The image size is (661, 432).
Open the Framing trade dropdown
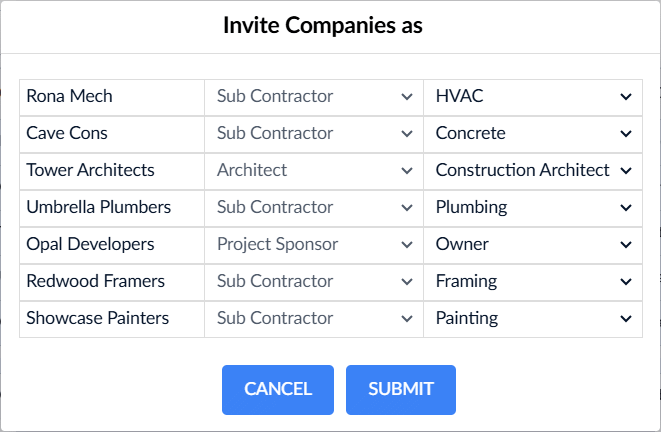click(x=533, y=282)
